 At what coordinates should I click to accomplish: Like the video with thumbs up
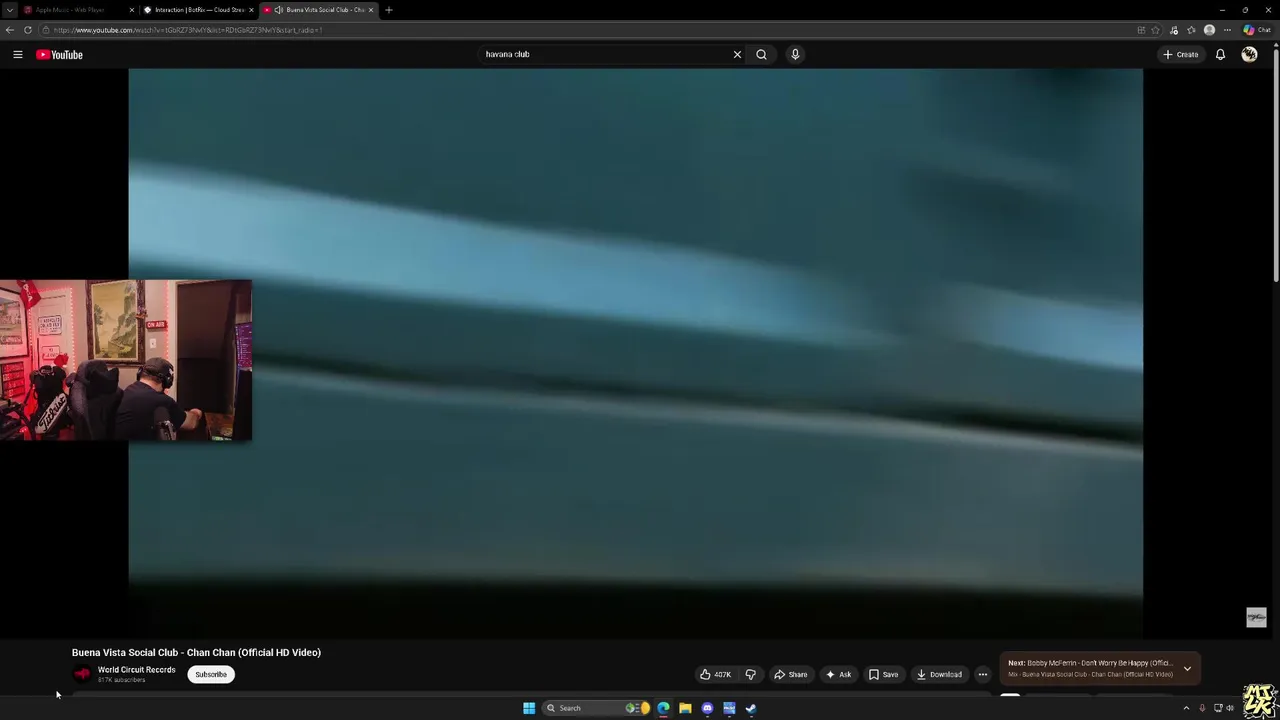pyautogui.click(x=715, y=674)
